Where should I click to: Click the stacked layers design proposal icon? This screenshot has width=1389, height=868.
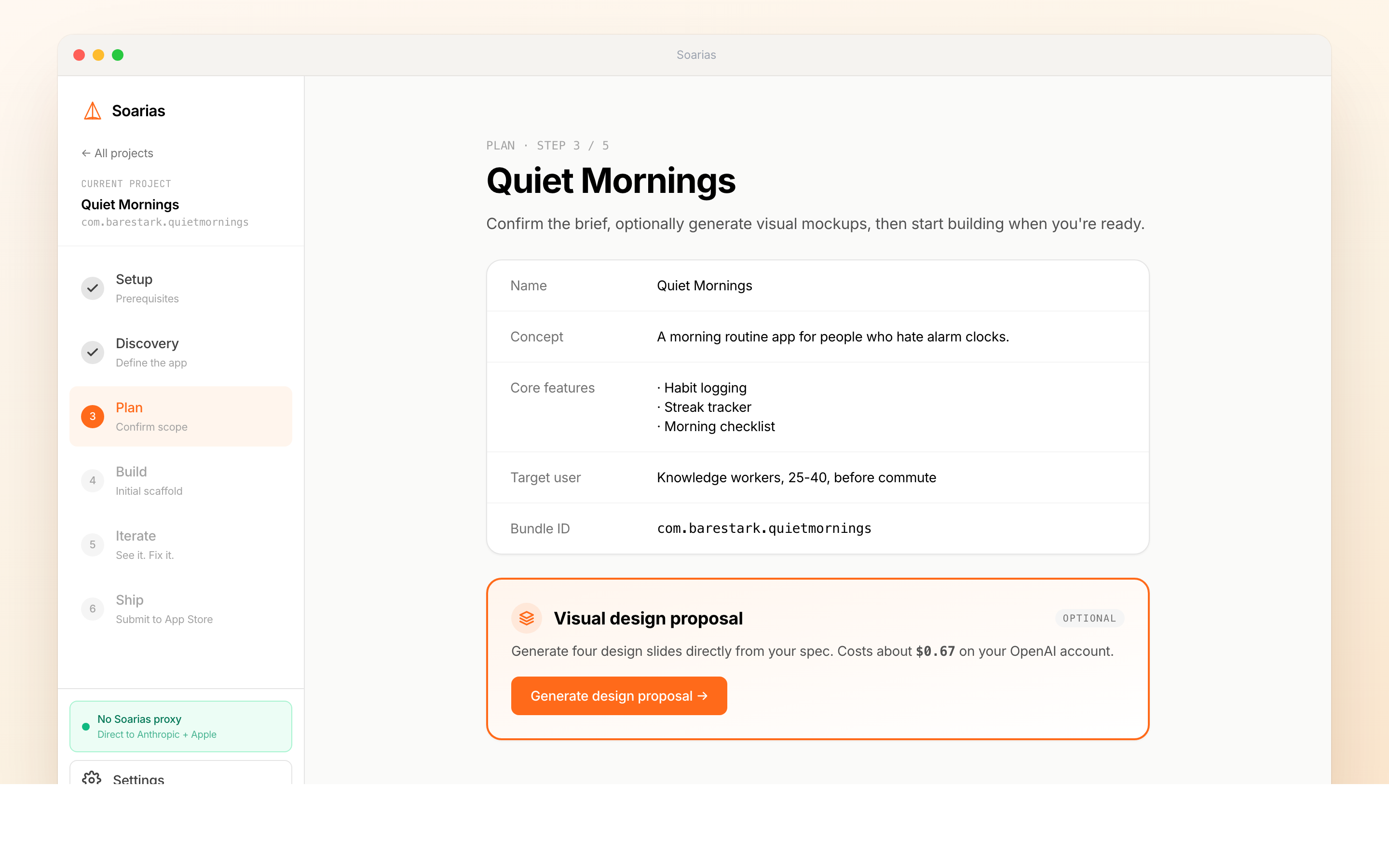click(x=526, y=618)
